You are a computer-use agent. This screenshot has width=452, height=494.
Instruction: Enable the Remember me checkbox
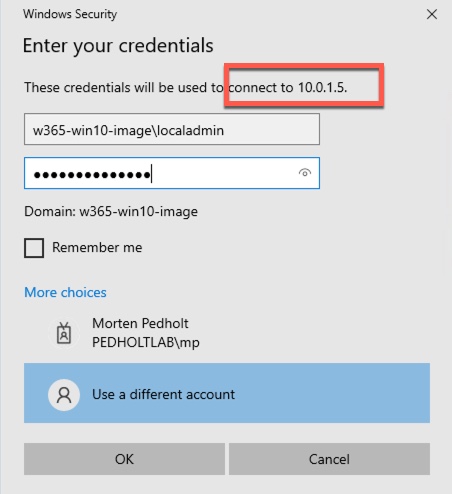pos(34,248)
